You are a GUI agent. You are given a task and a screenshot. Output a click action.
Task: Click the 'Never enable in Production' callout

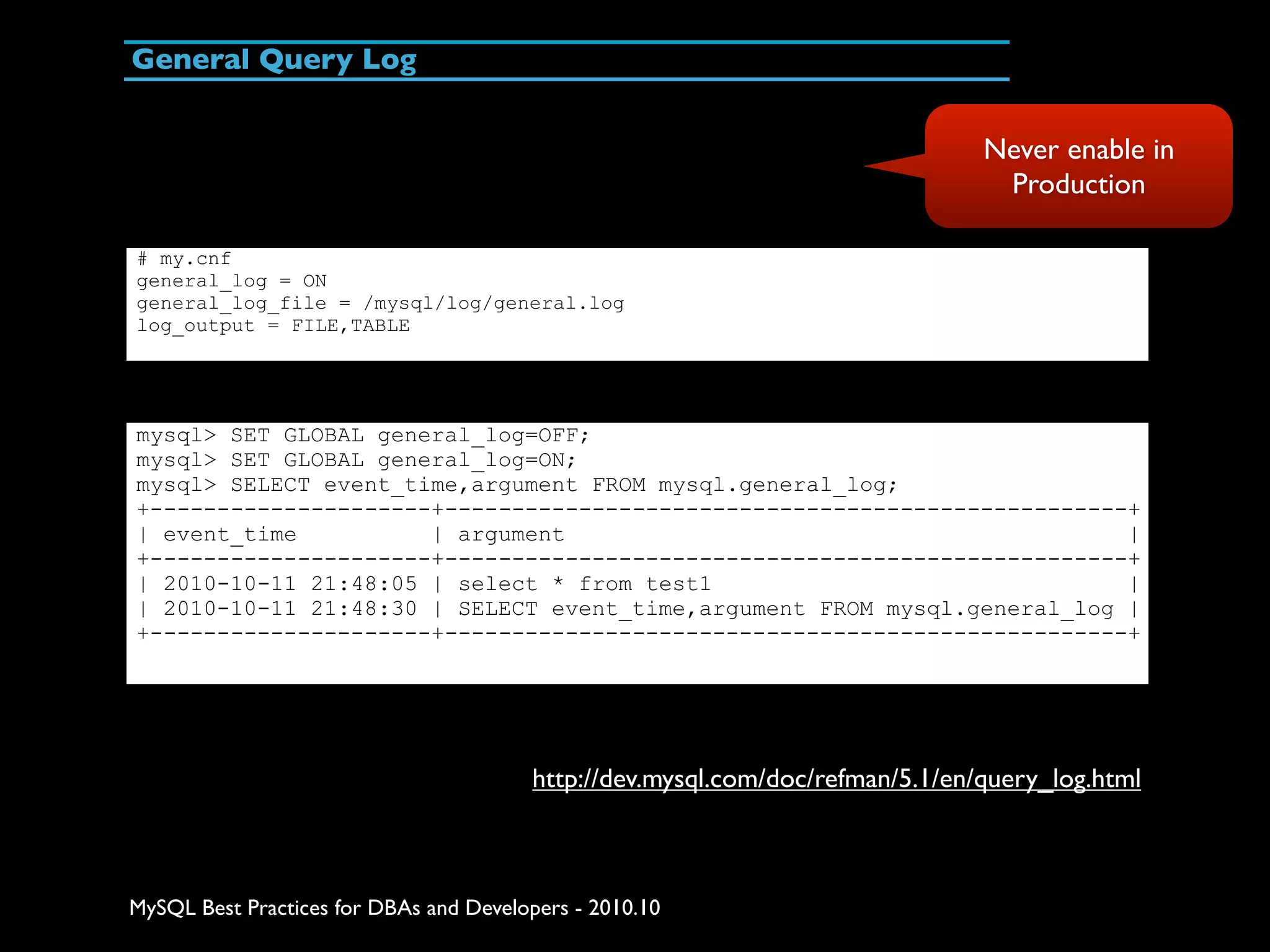click(x=1078, y=166)
